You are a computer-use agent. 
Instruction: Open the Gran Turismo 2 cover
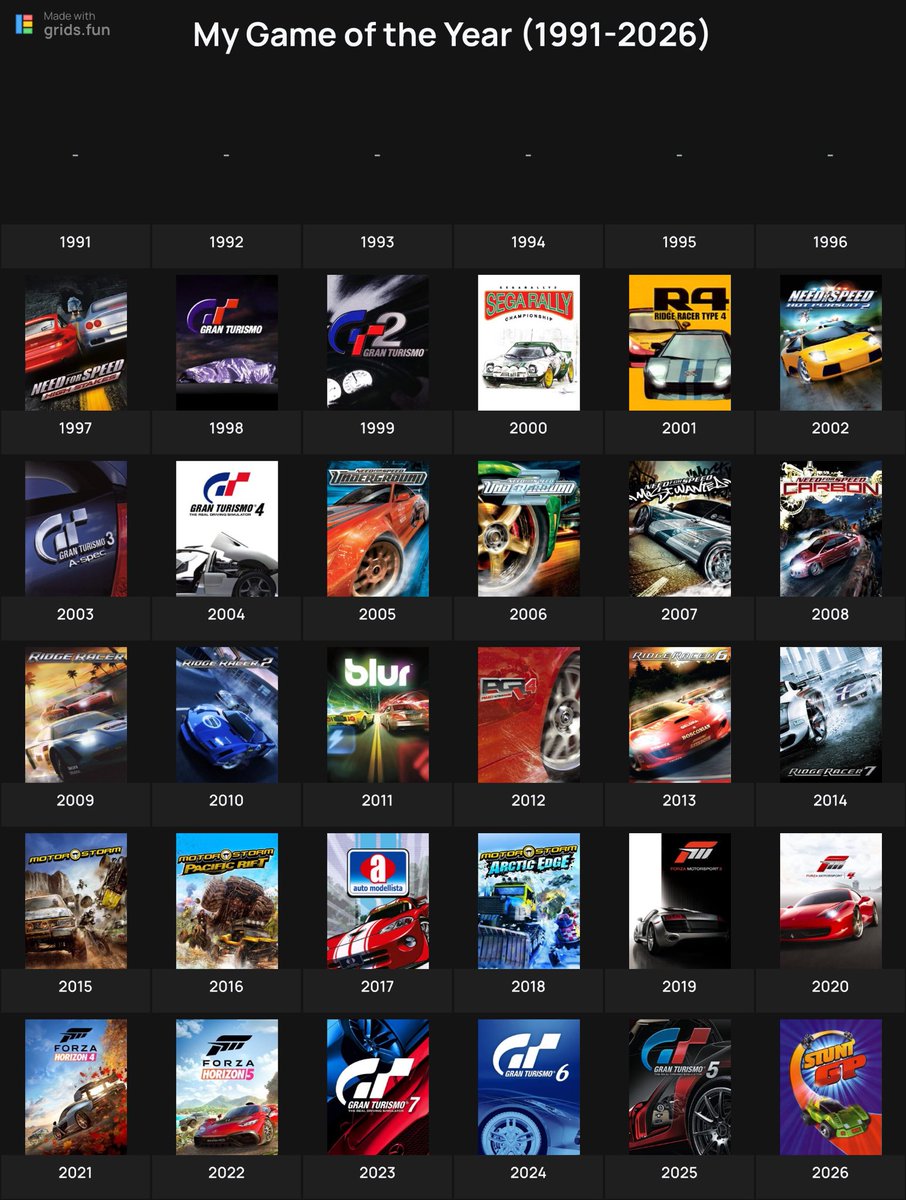click(x=378, y=343)
